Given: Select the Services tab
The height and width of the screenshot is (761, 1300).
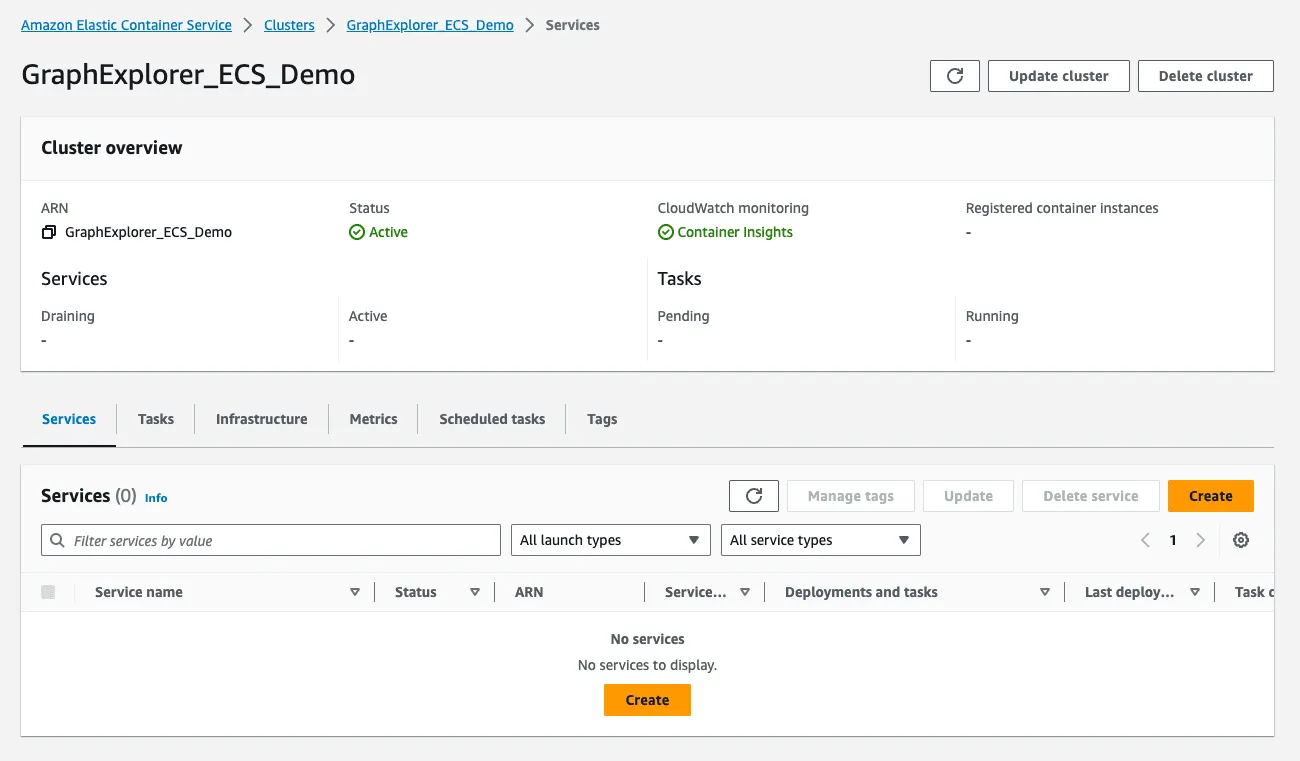Looking at the screenshot, I should click(x=69, y=419).
